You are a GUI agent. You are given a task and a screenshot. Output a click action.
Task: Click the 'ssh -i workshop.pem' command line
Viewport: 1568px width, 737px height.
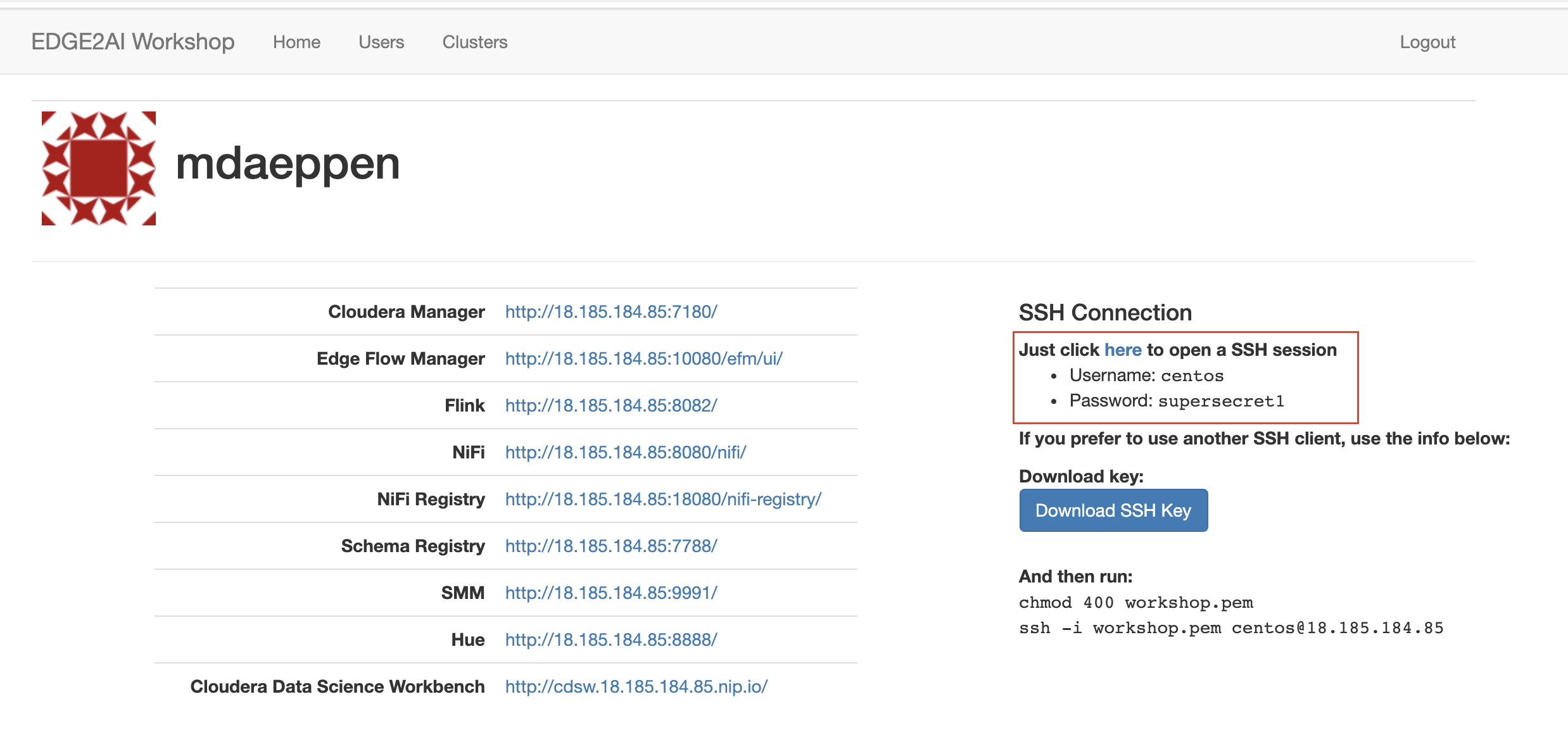click(1231, 628)
